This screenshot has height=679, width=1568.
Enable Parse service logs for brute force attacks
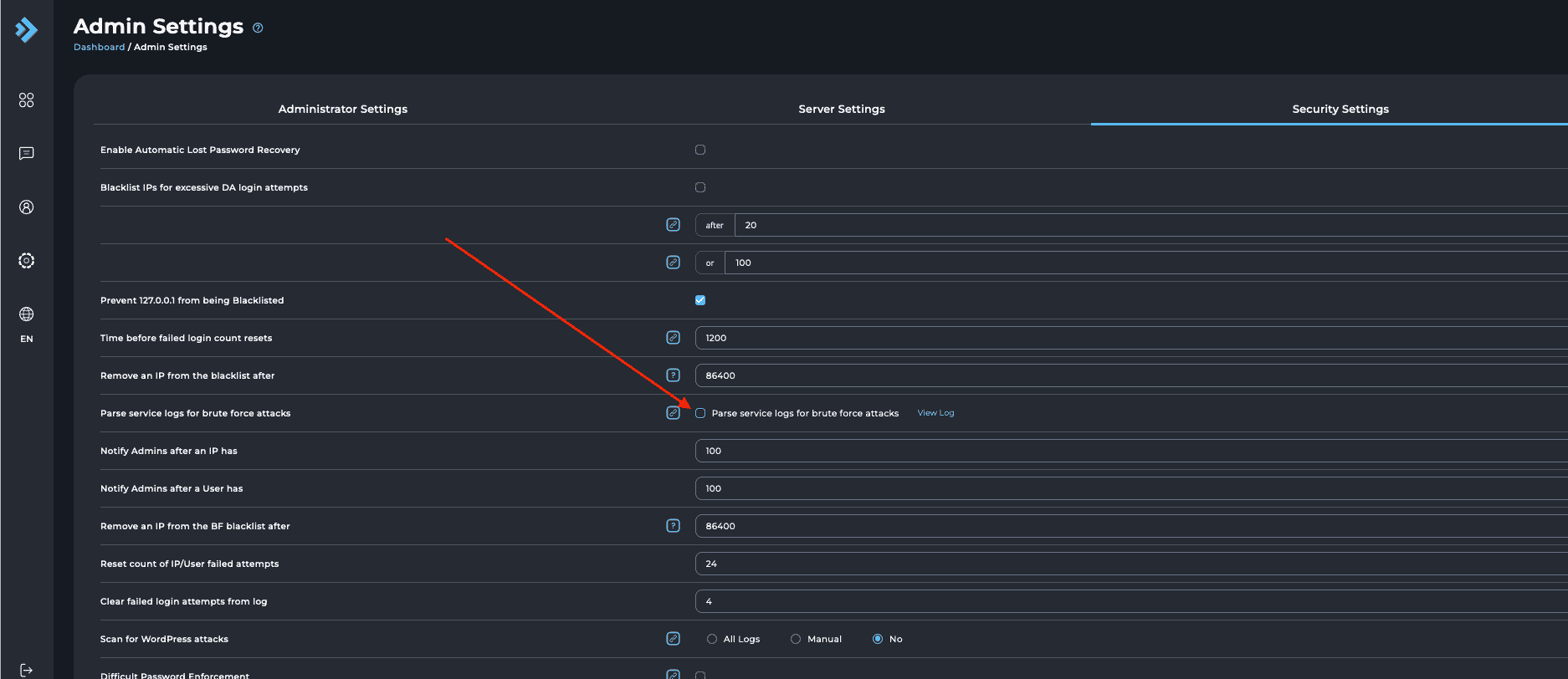(700, 413)
